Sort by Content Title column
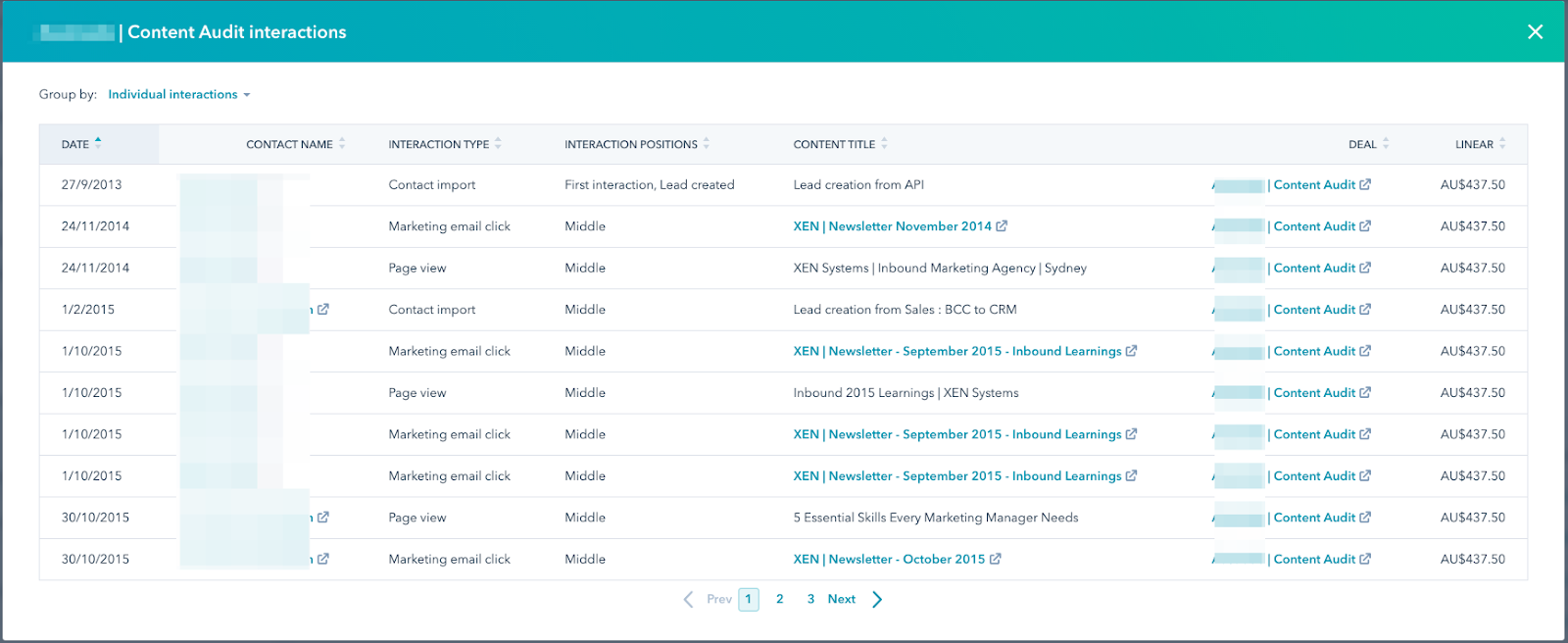The image size is (1568, 643). pos(834,144)
